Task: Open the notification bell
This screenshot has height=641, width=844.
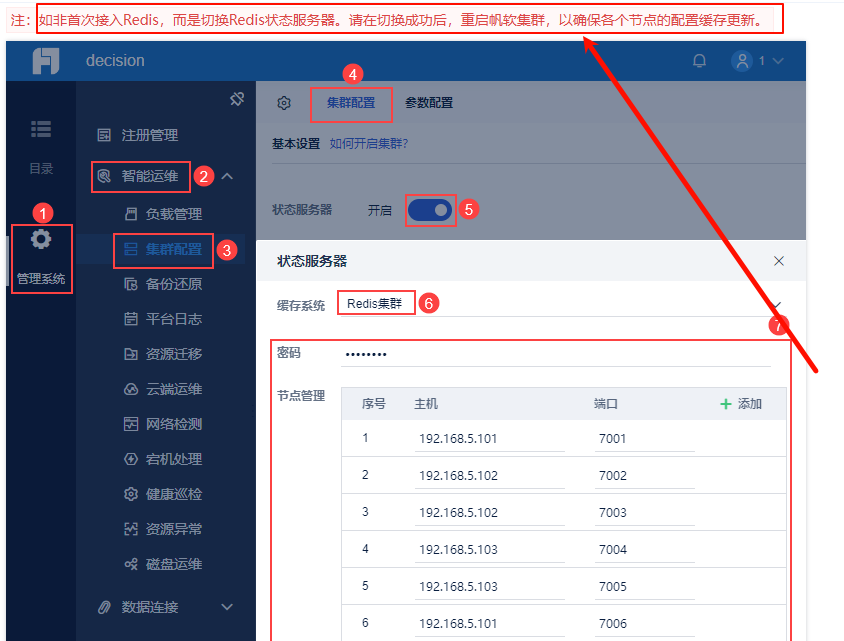Action: tap(699, 61)
